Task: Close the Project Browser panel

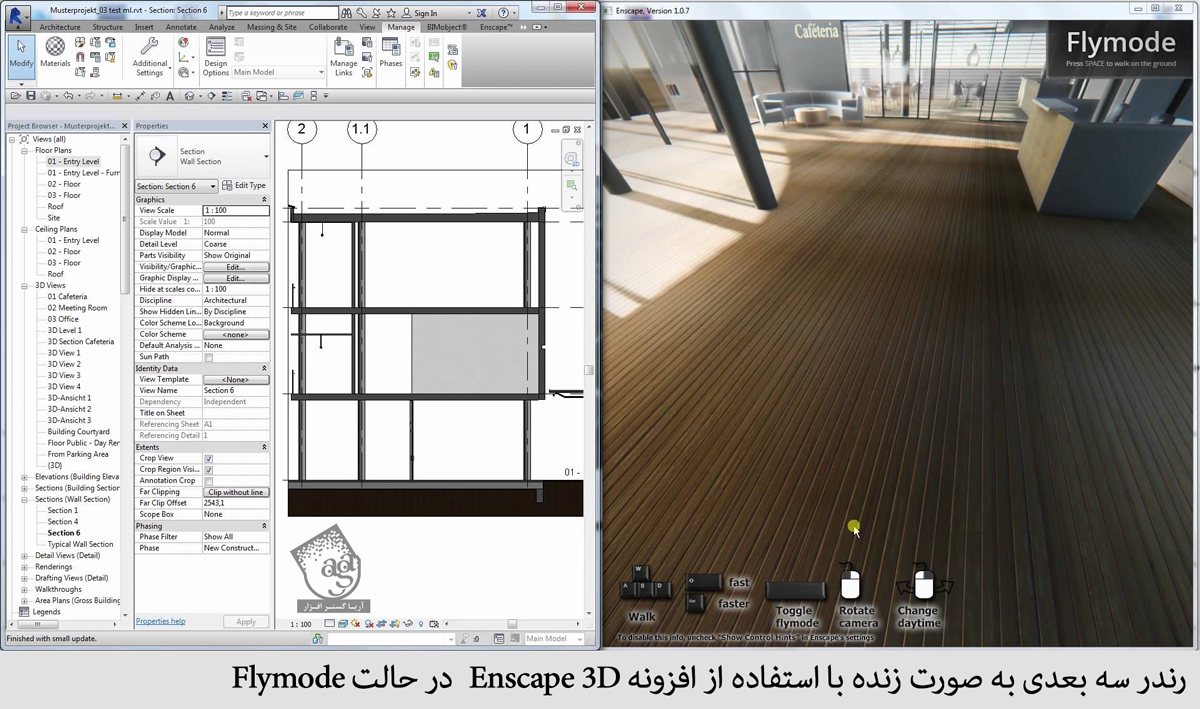Action: click(124, 126)
